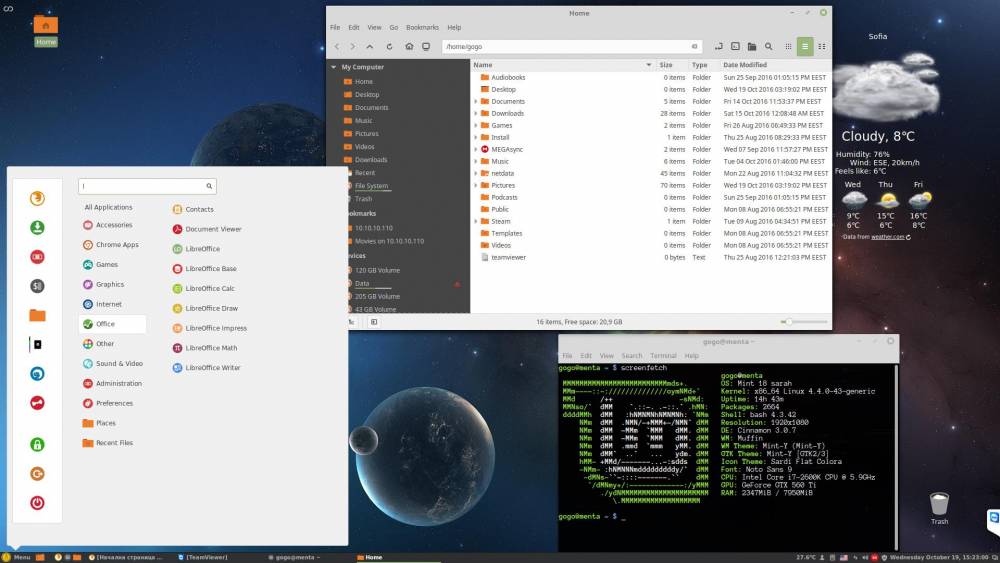The width and height of the screenshot is (1000, 563).
Task: Create a new folder via toolbar icon
Action: (752, 47)
